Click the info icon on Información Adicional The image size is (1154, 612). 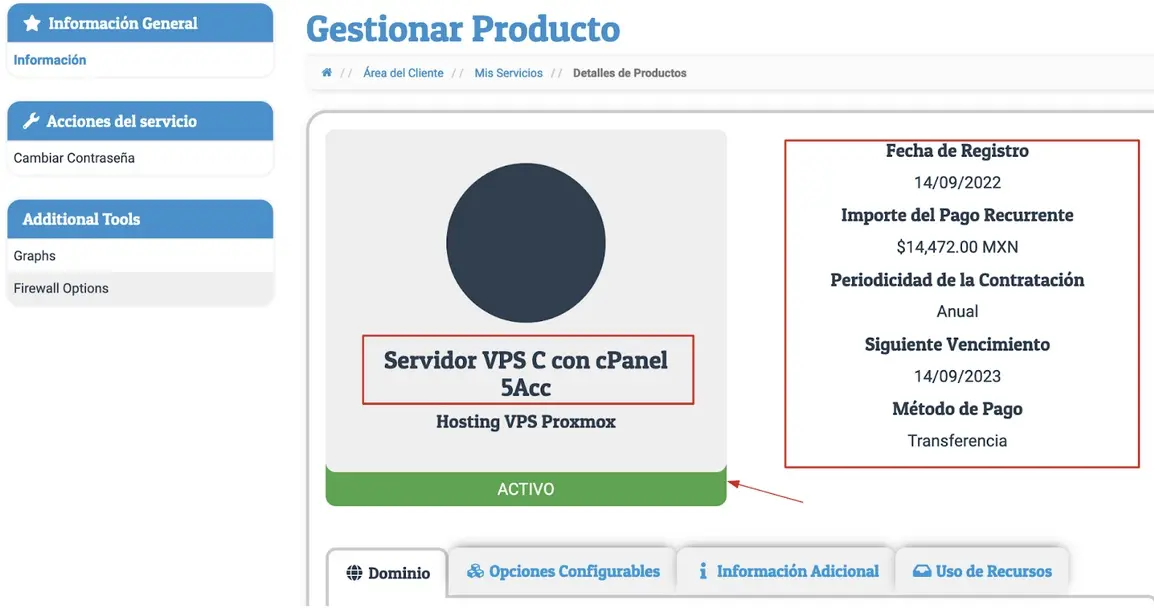pyautogui.click(x=703, y=571)
